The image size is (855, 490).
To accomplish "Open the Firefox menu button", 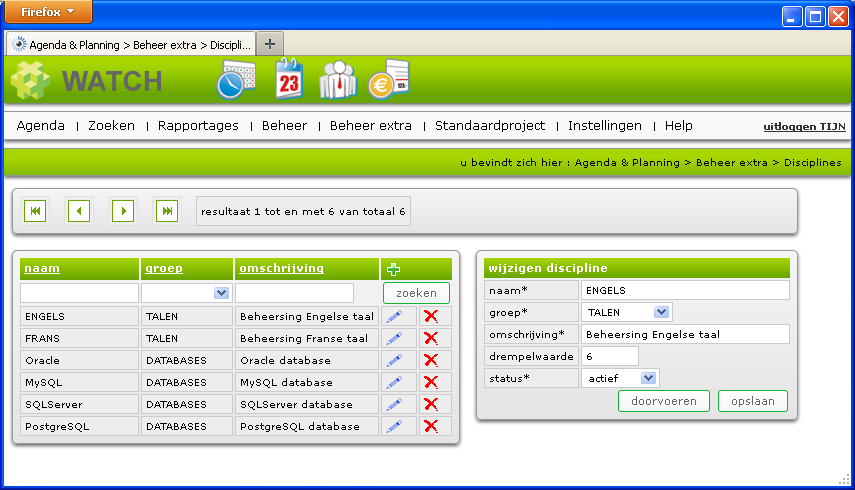I will [x=48, y=11].
